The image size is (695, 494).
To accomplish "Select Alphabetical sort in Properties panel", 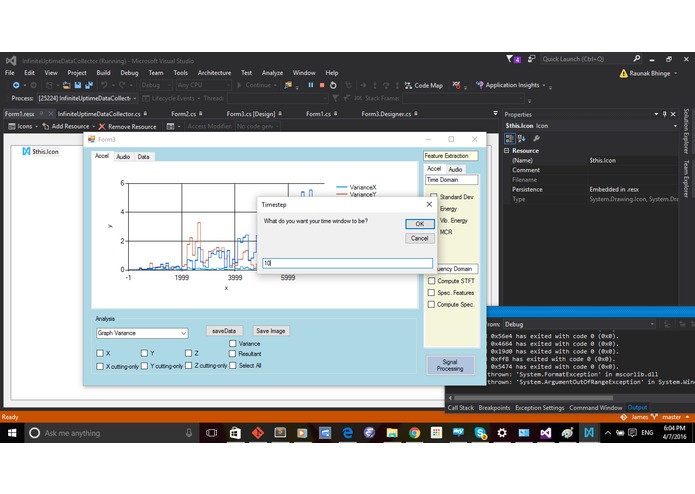I will coord(522,138).
